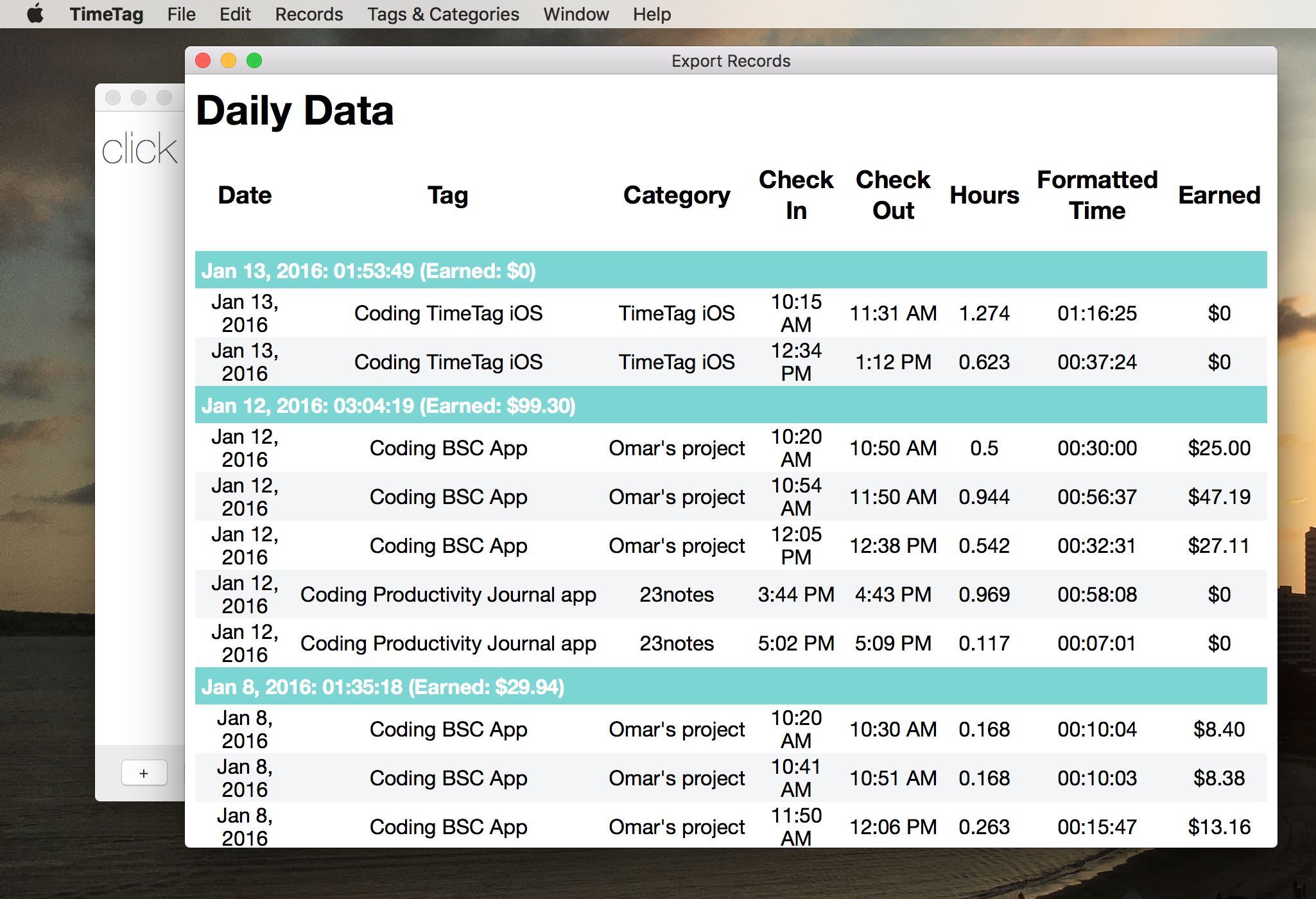Click the 5:02 PM check in cell
This screenshot has width=1316, height=899.
796,643
